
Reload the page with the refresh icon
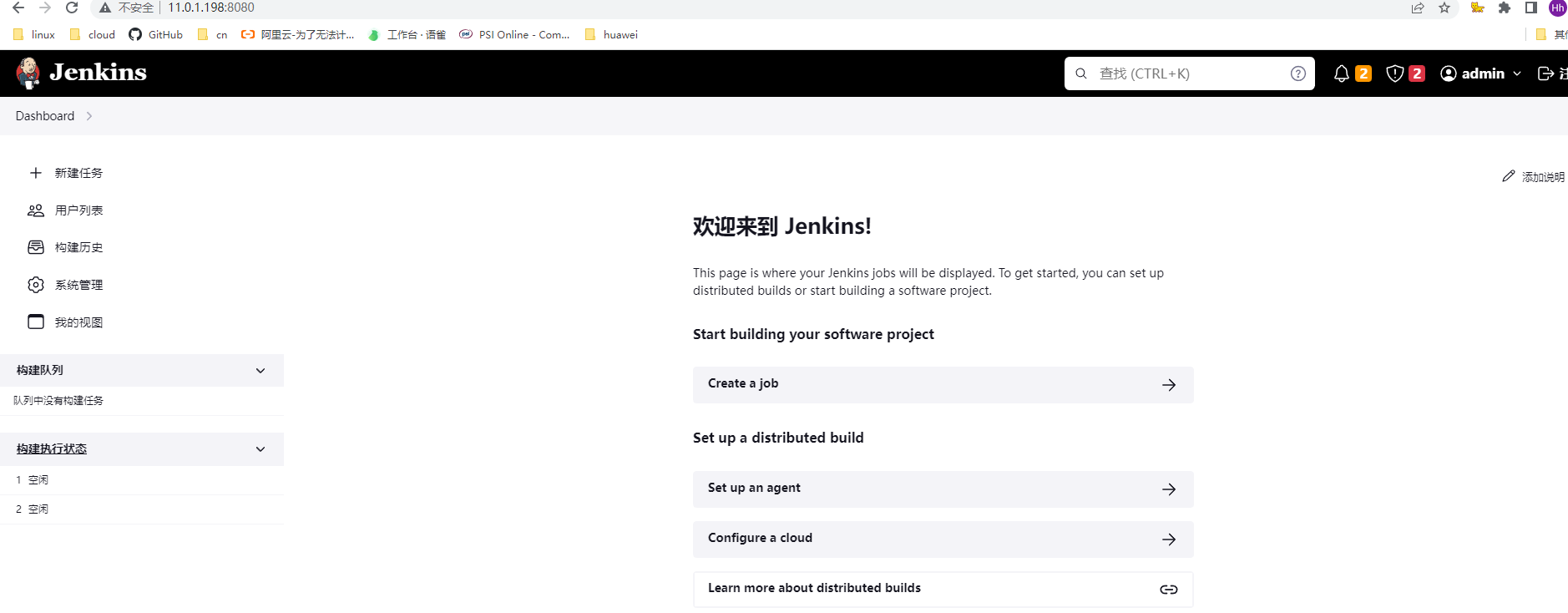pos(72,8)
